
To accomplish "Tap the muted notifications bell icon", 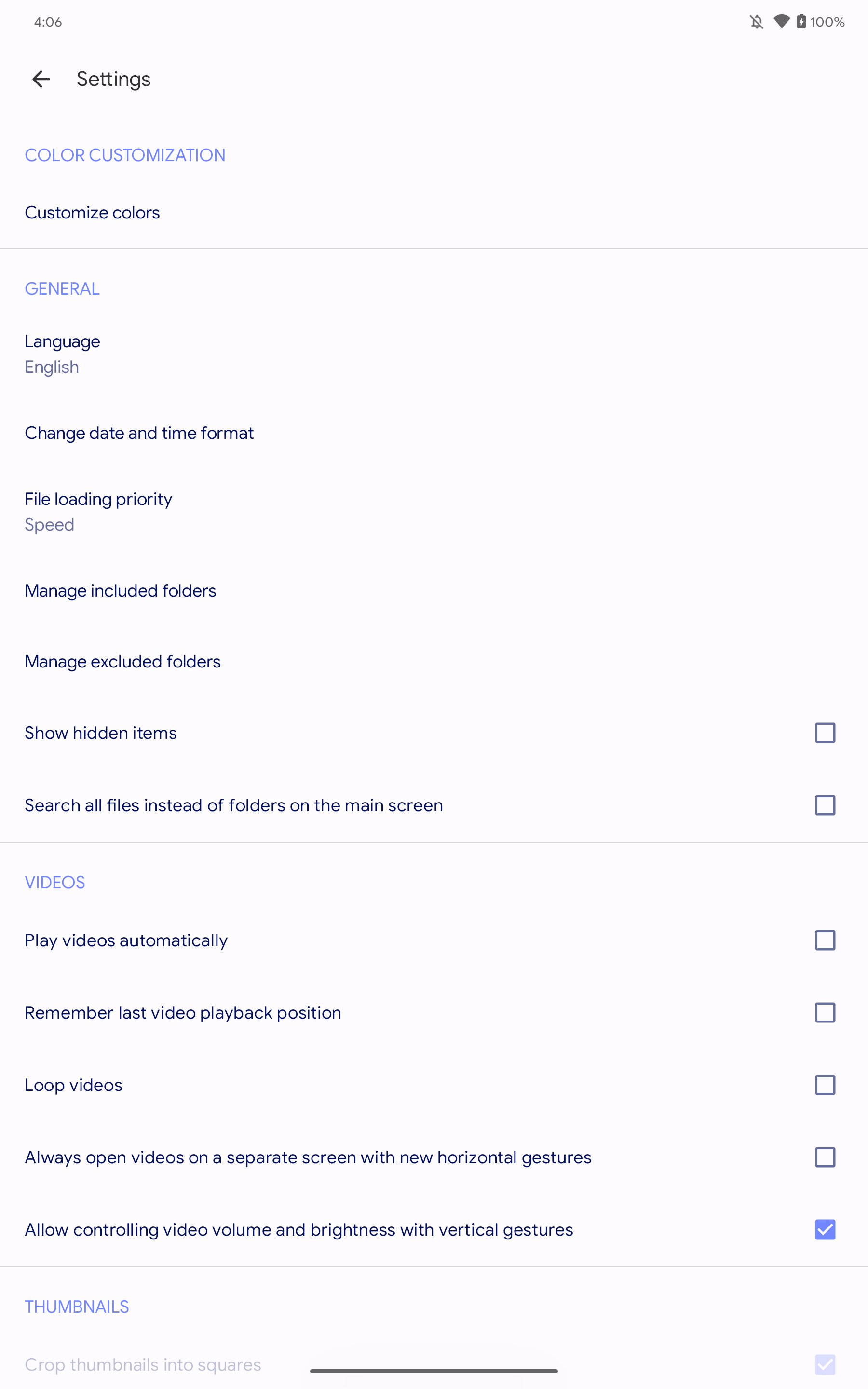I will click(x=757, y=22).
